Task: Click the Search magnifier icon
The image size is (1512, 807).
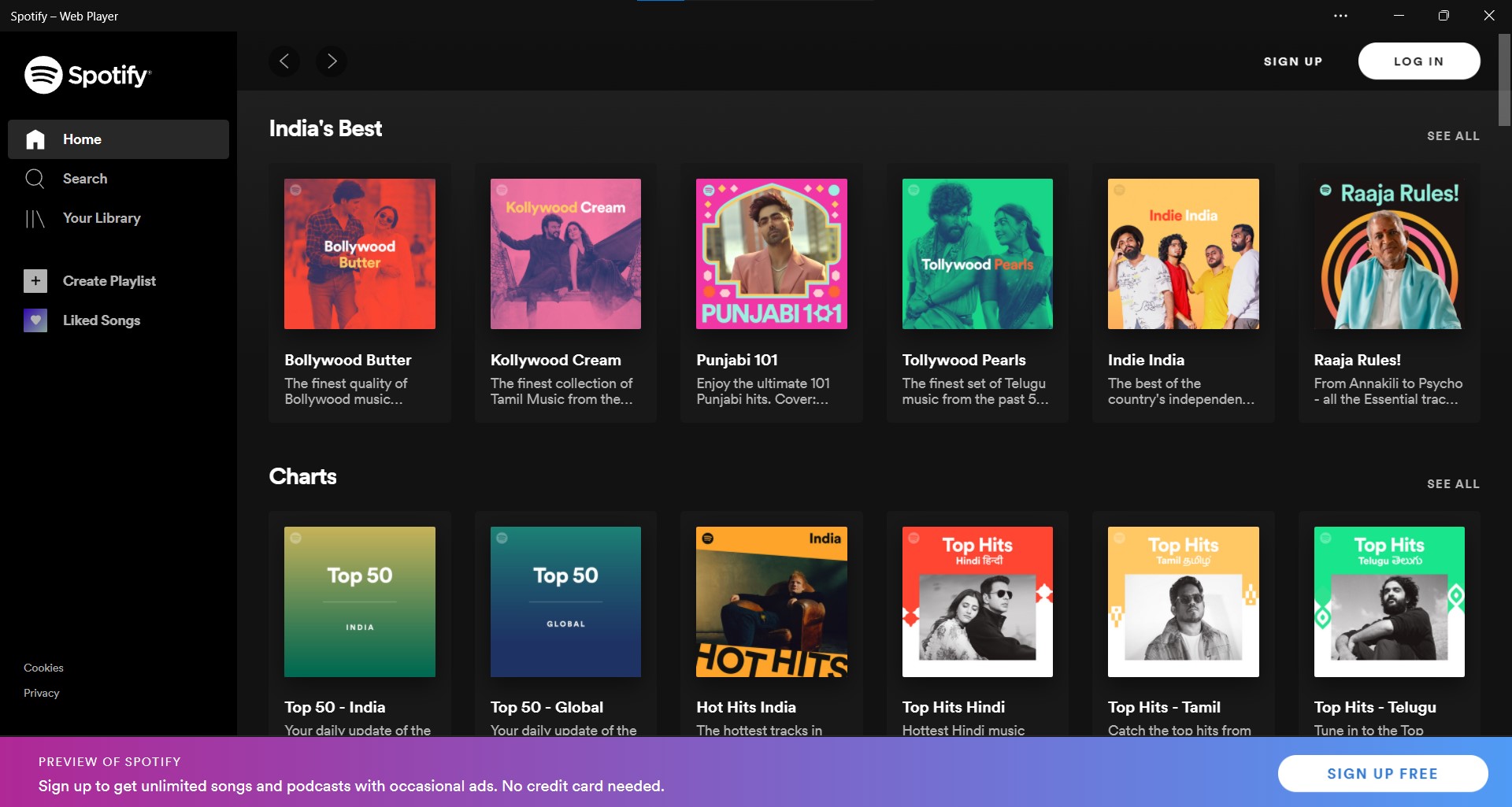Action: point(35,179)
